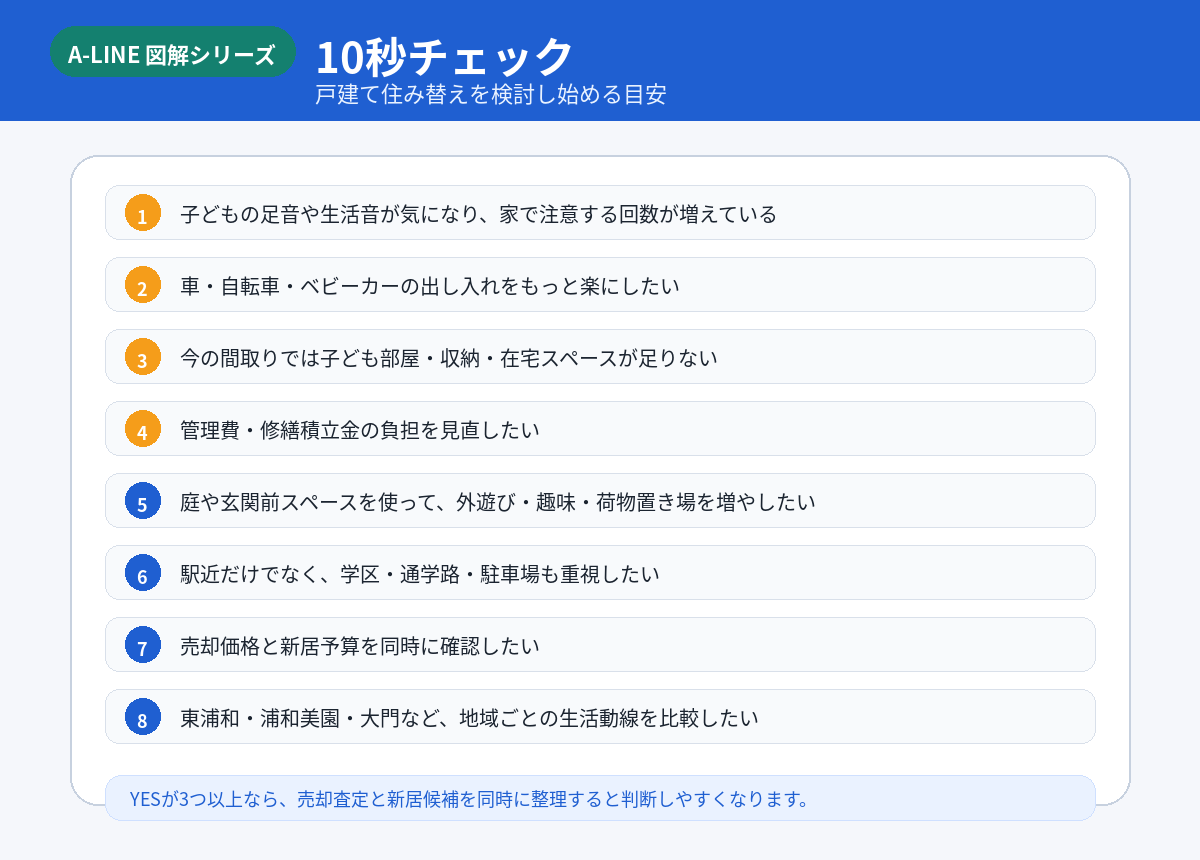
Task: Click the orange number 1 circle
Action: click(143, 213)
